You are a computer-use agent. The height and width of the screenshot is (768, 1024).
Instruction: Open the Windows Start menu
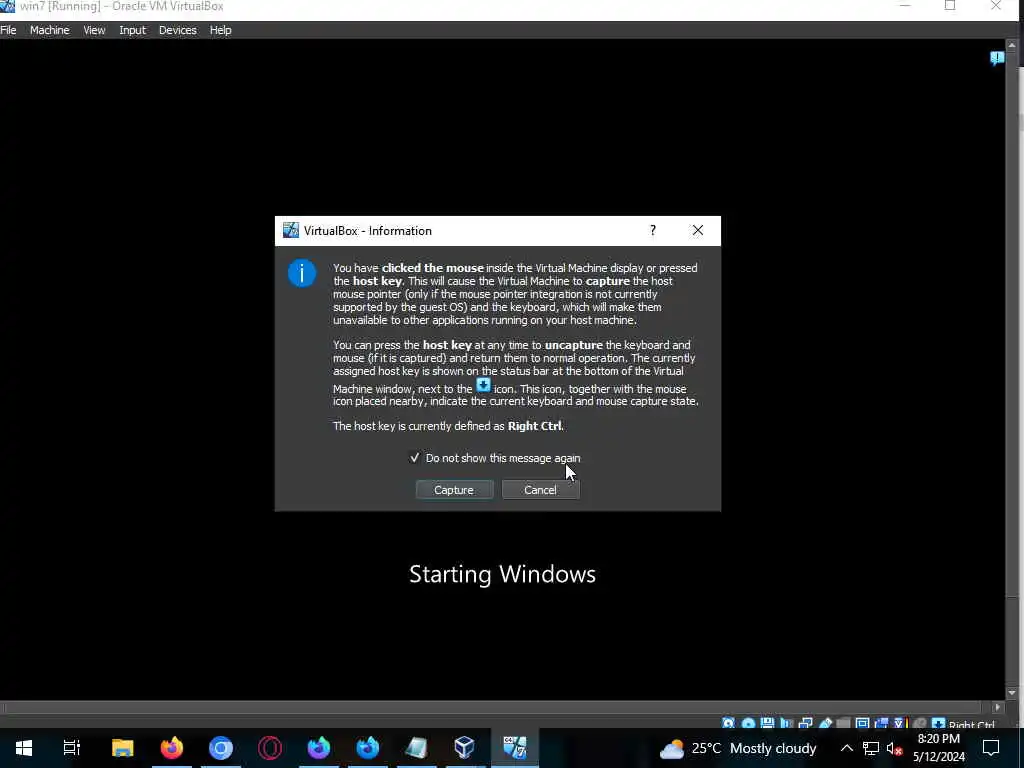pos(24,748)
